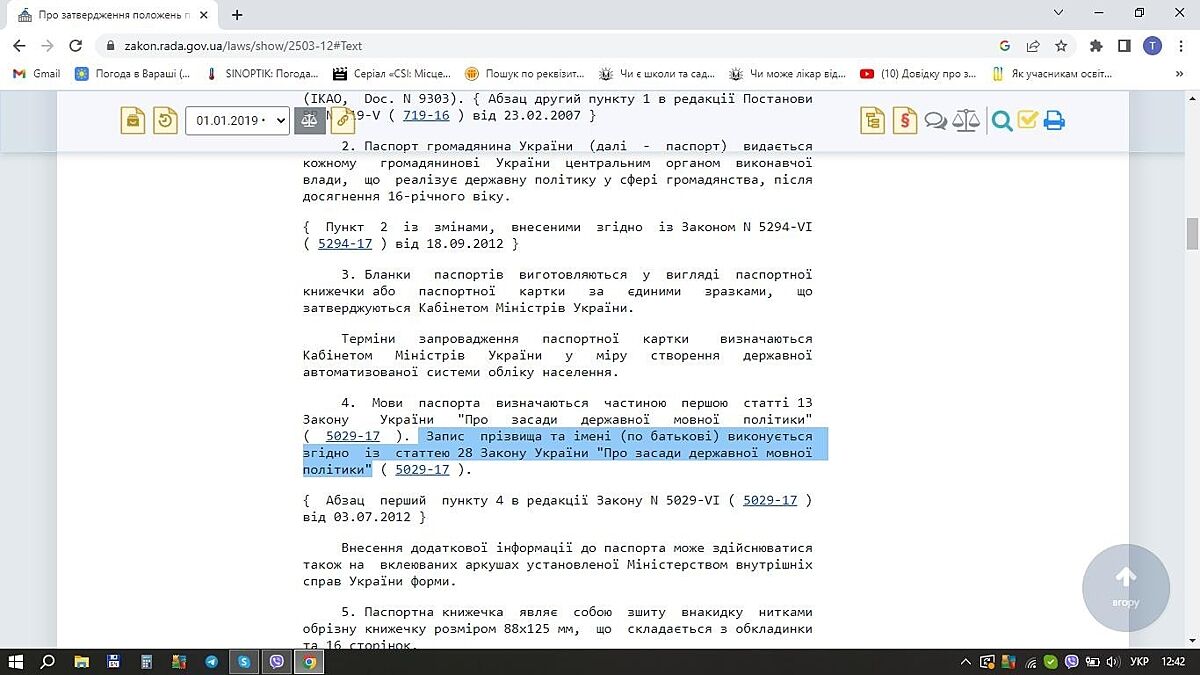Screen dimensions: 1200x675
Task: Click the round scroll-to-top button
Action: click(1125, 588)
